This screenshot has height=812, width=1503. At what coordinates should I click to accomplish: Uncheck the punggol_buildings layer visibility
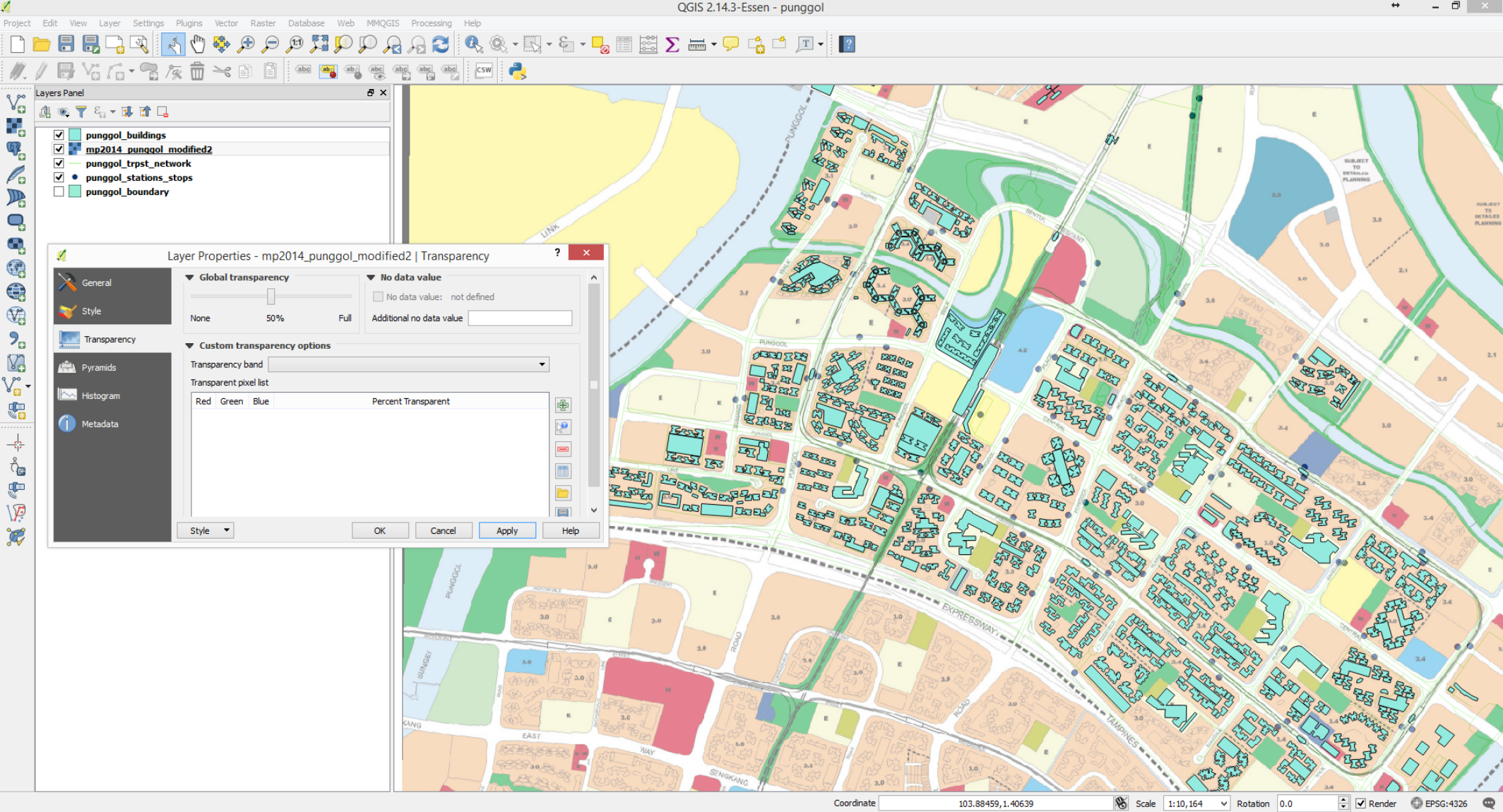click(59, 135)
